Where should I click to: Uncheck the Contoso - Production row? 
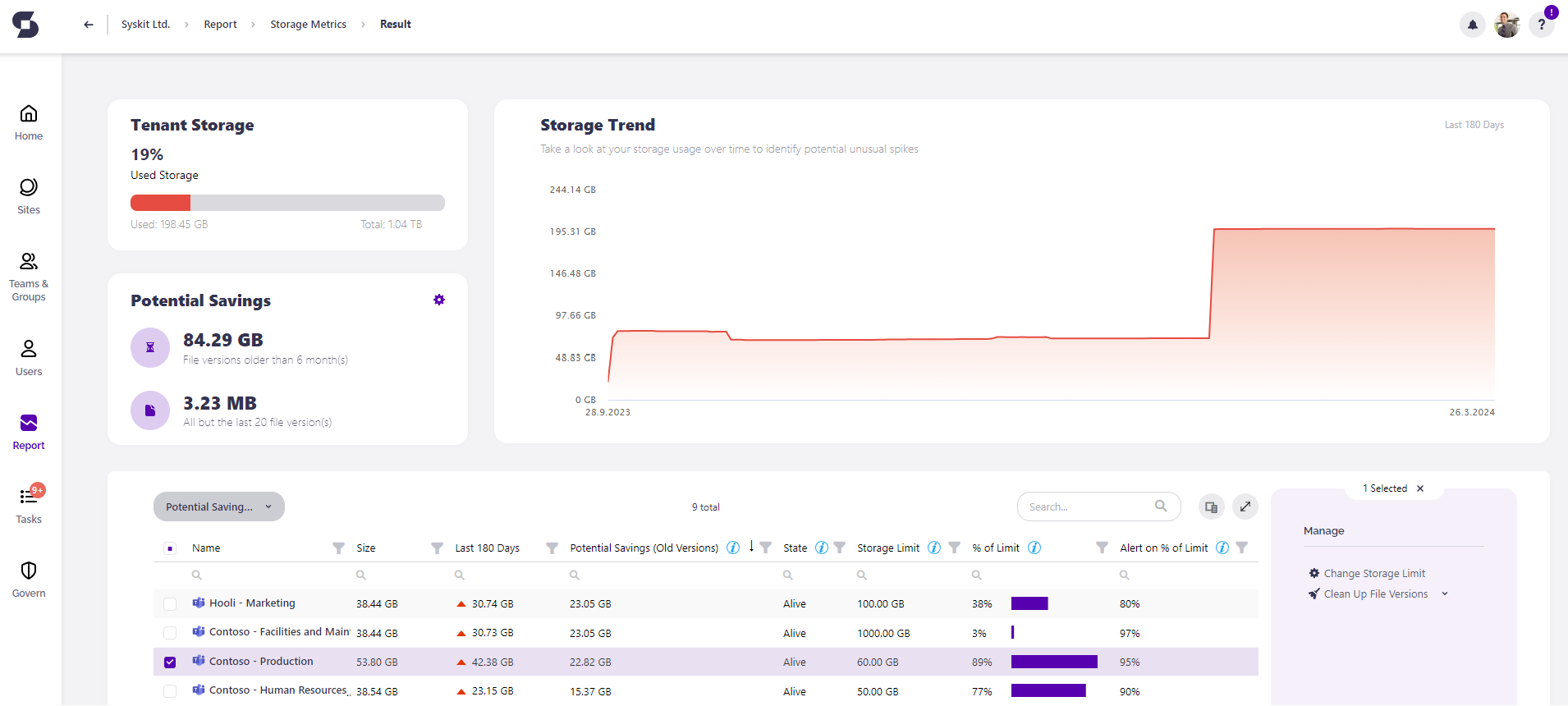(170, 662)
